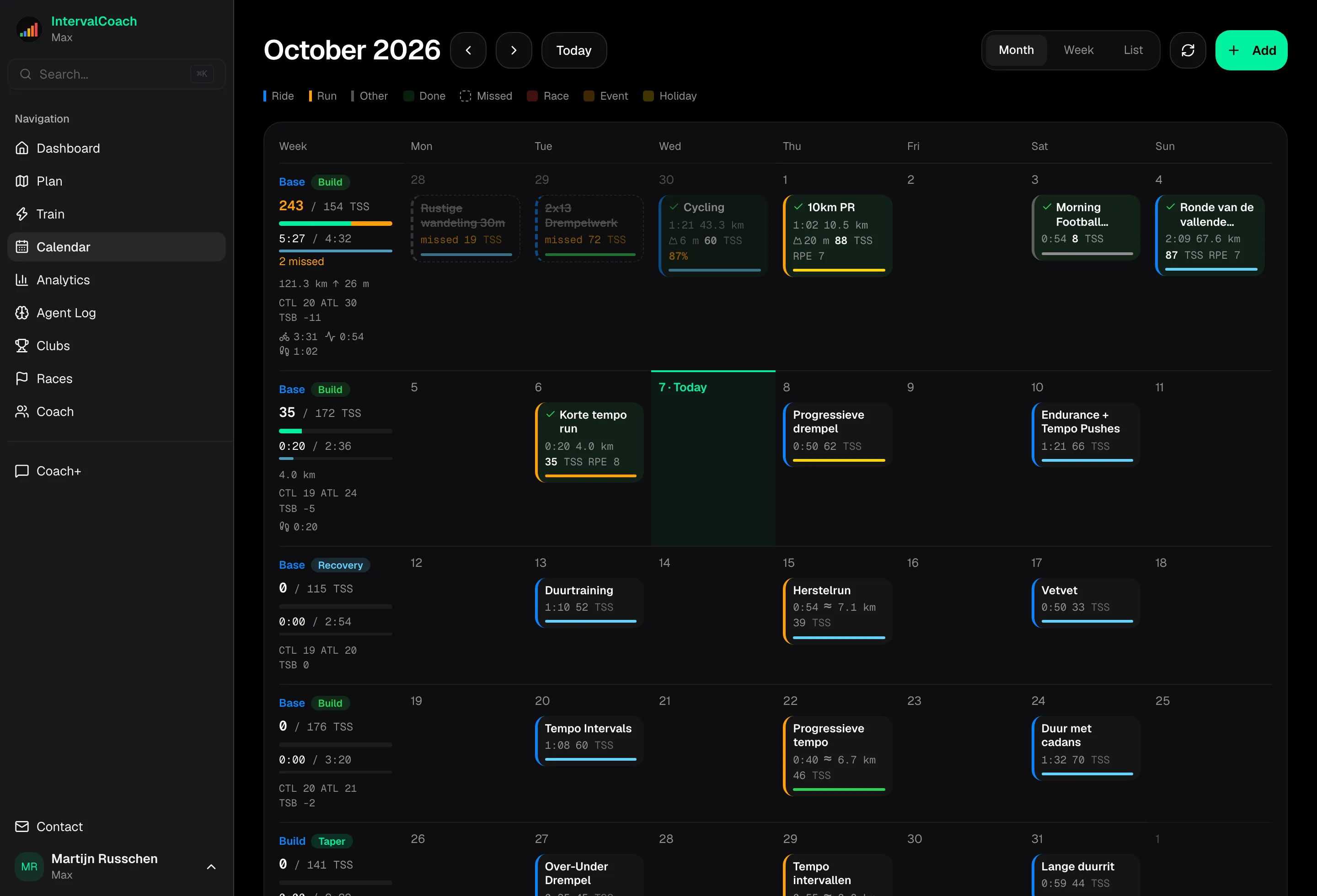Focus the Search input field
The image size is (1317, 896).
point(116,74)
